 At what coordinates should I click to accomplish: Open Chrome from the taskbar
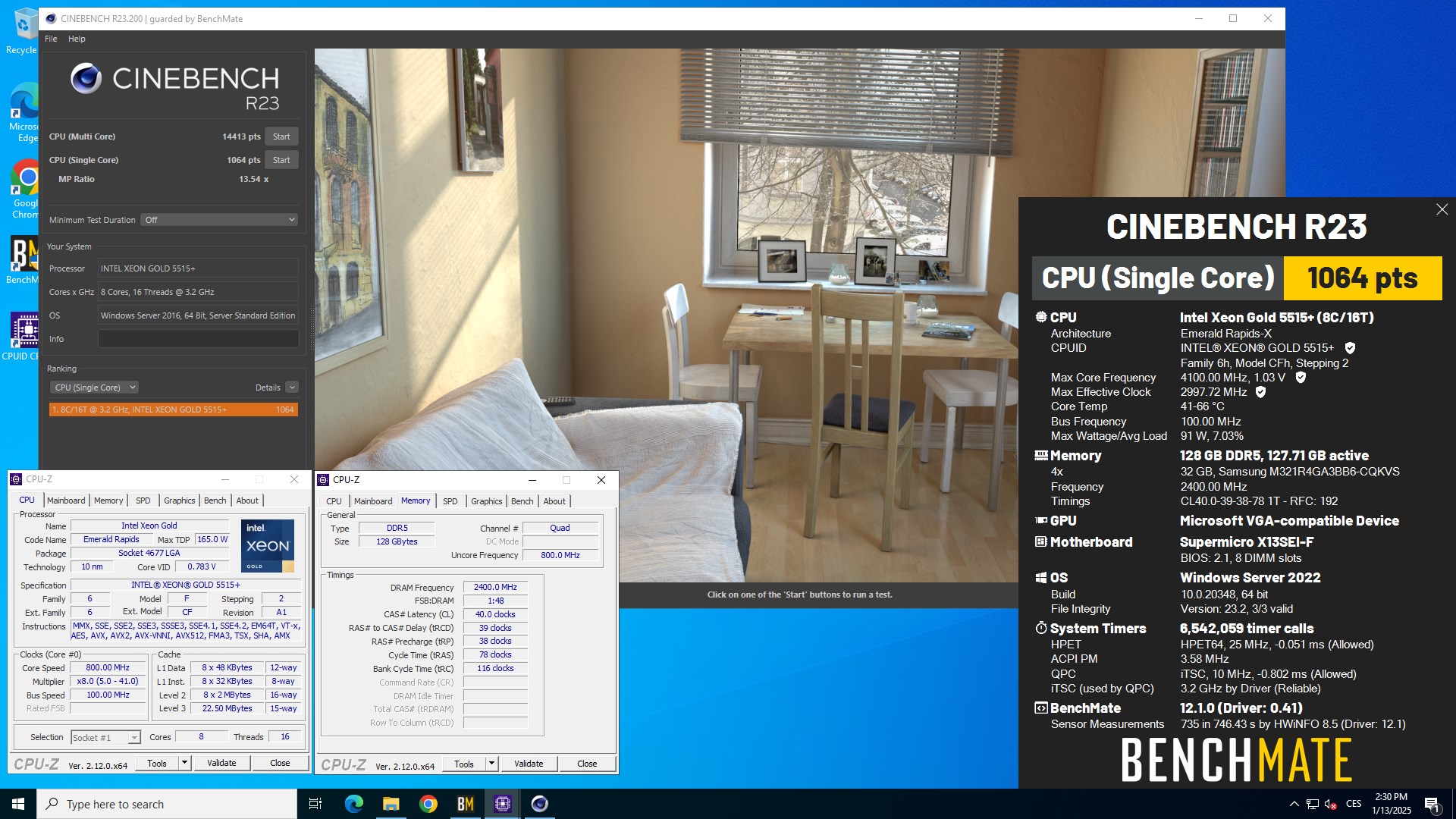pyautogui.click(x=428, y=804)
